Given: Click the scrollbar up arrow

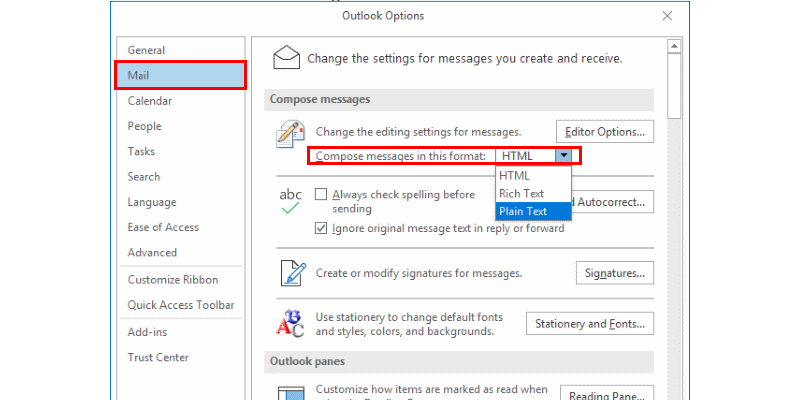Looking at the screenshot, I should [x=674, y=46].
